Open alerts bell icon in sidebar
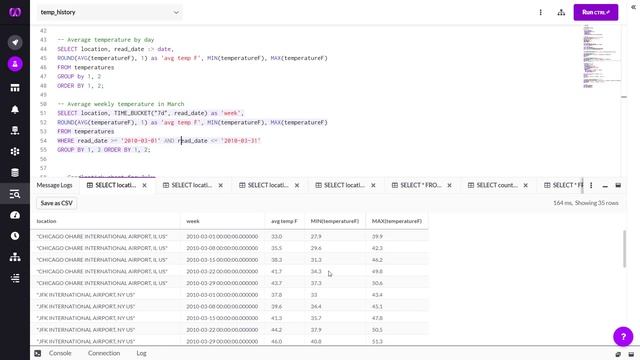Viewport: 640px width, 360px height. (15, 109)
